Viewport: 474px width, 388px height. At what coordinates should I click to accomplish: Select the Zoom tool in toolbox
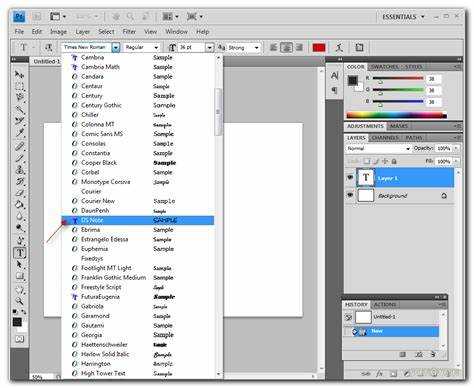19,301
